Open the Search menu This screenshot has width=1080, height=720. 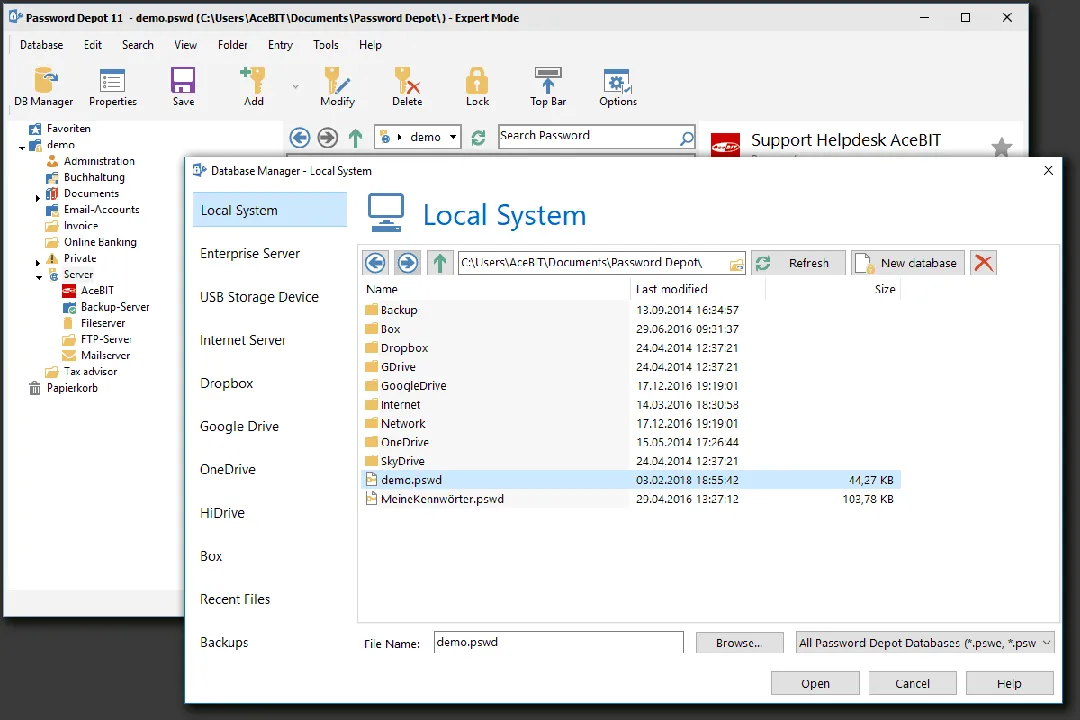(138, 45)
